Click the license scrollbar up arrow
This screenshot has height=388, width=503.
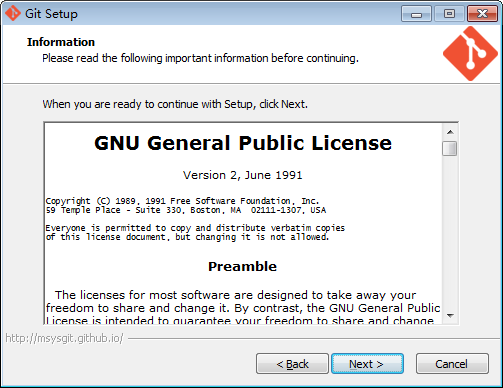point(450,132)
